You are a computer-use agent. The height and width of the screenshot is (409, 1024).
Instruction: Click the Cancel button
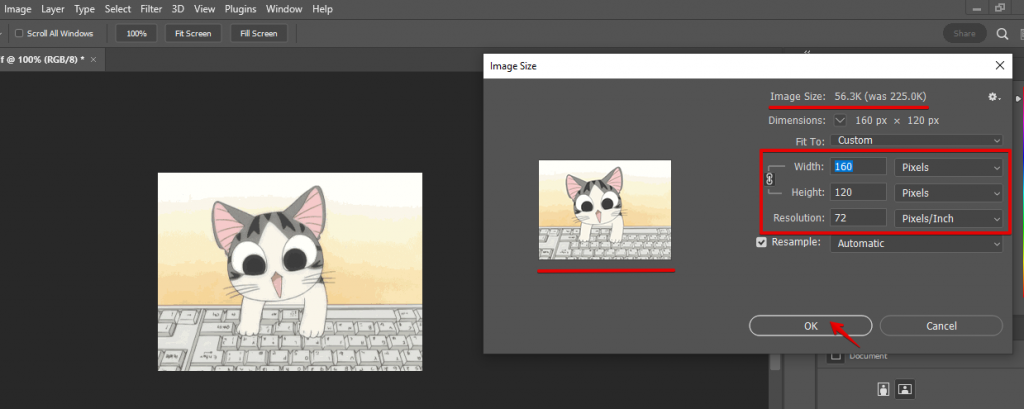tap(941, 326)
